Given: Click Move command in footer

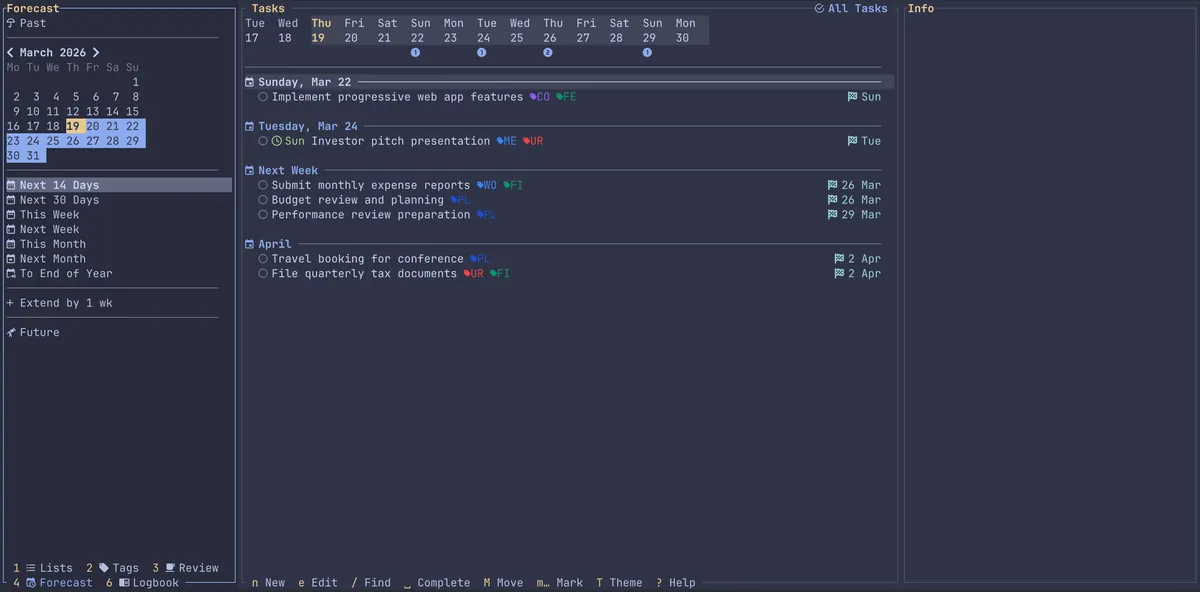Looking at the screenshot, I should coord(503,583).
